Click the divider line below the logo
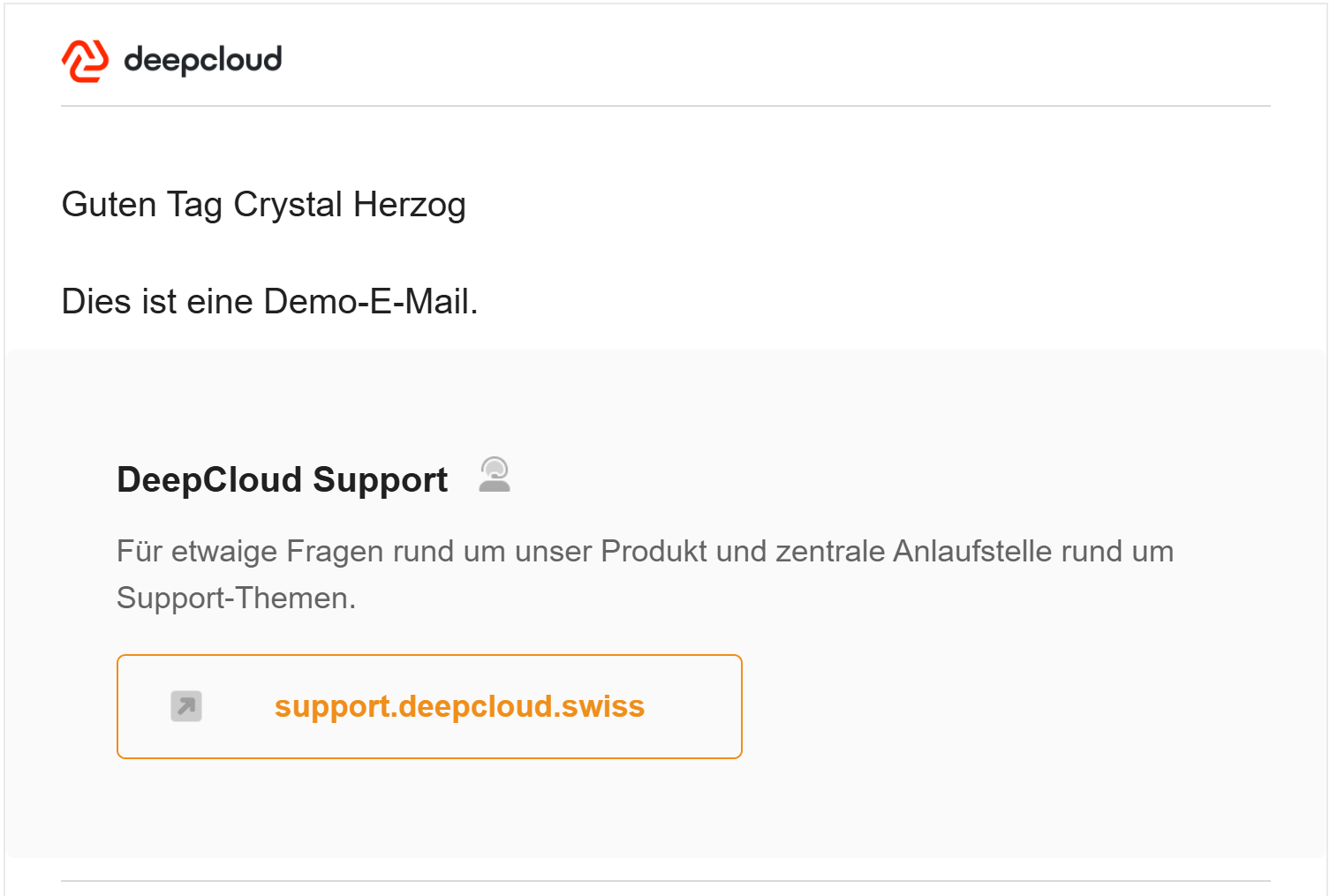 tap(665, 106)
